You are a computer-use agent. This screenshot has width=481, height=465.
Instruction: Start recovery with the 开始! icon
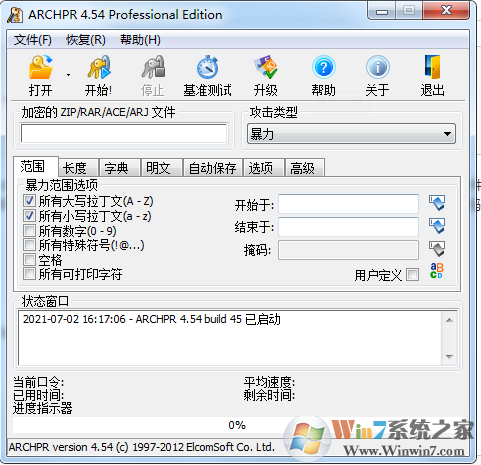[98, 67]
